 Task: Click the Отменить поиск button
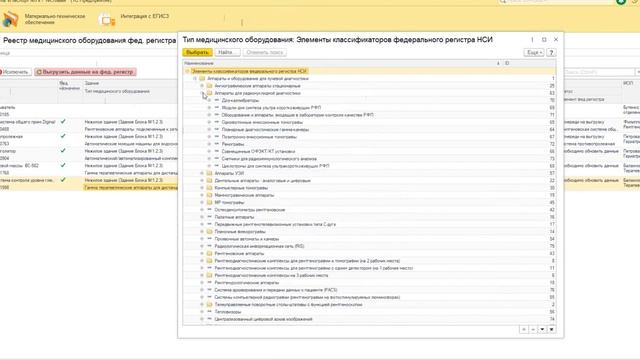coord(264,53)
